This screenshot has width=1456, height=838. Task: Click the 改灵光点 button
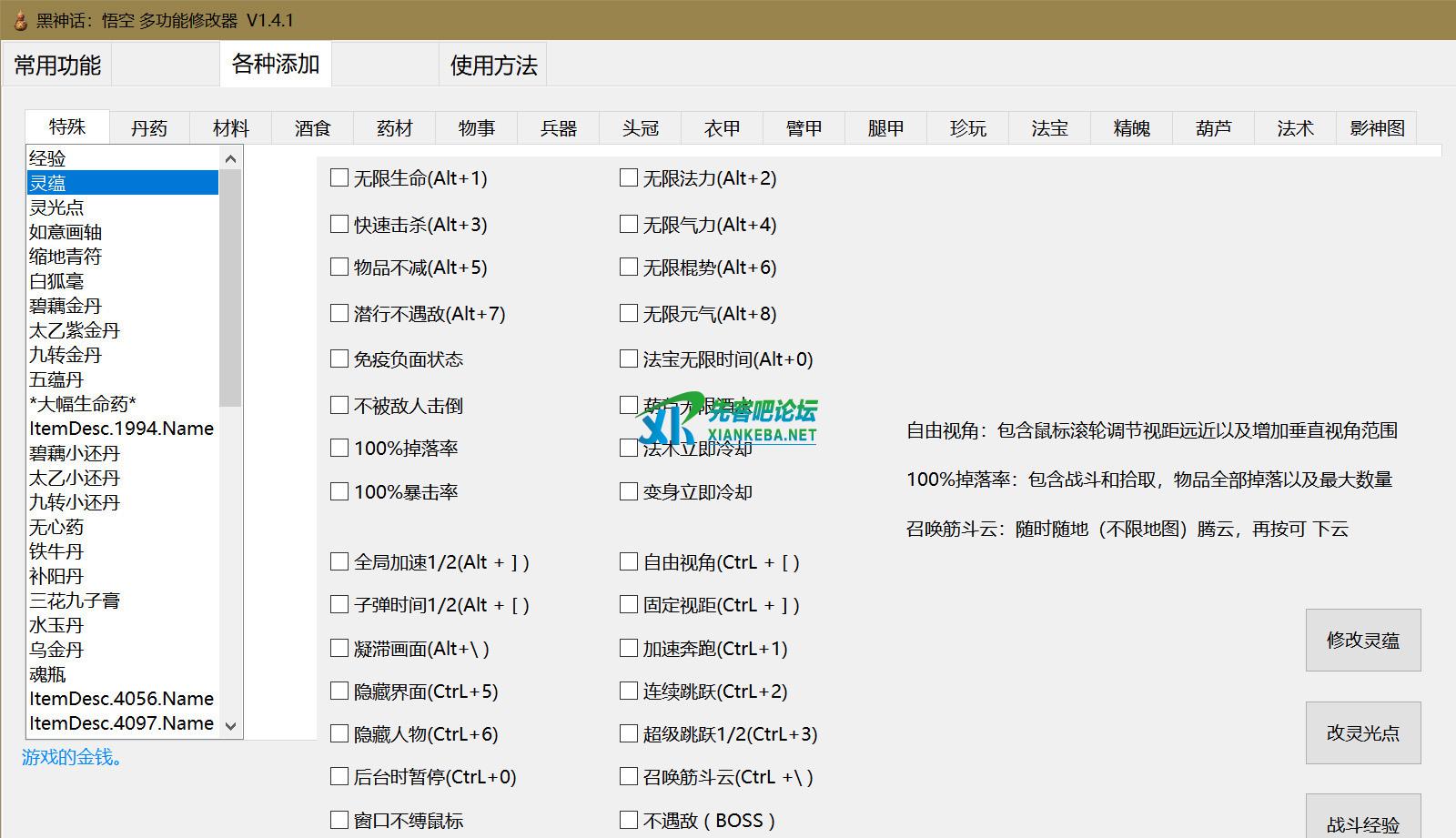tap(1362, 732)
